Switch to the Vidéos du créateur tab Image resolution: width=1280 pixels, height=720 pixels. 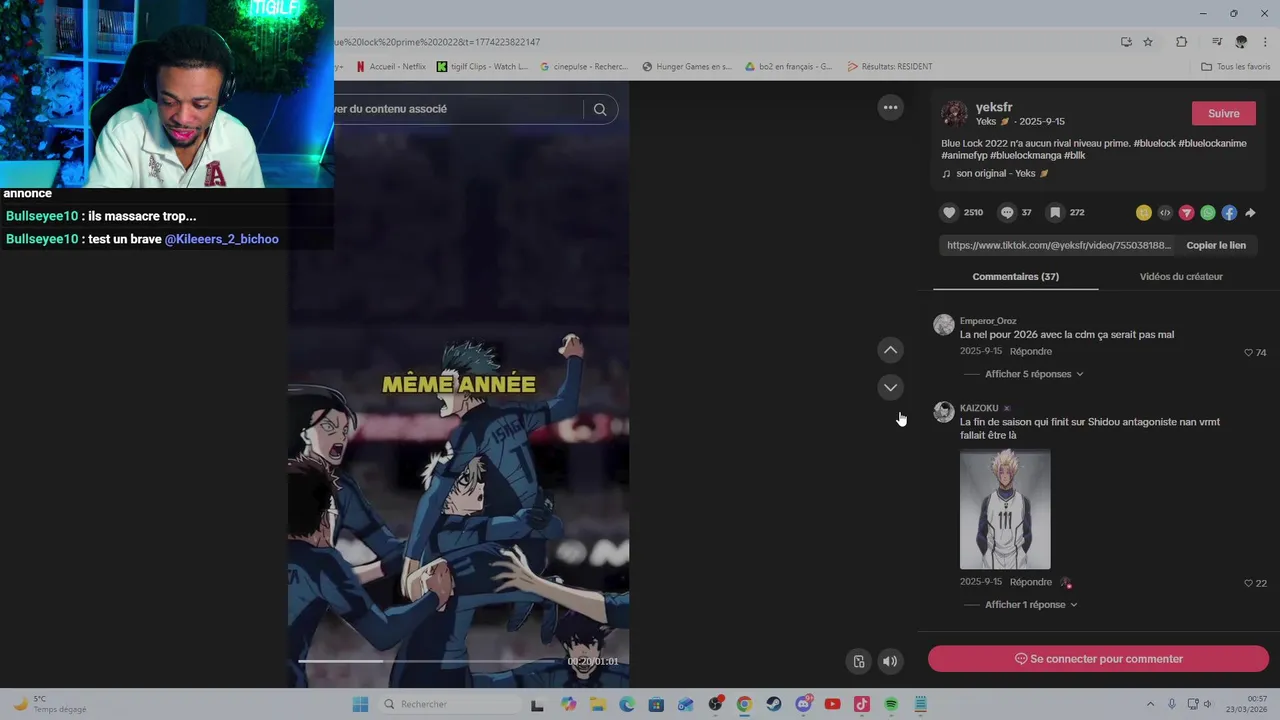click(x=1181, y=276)
